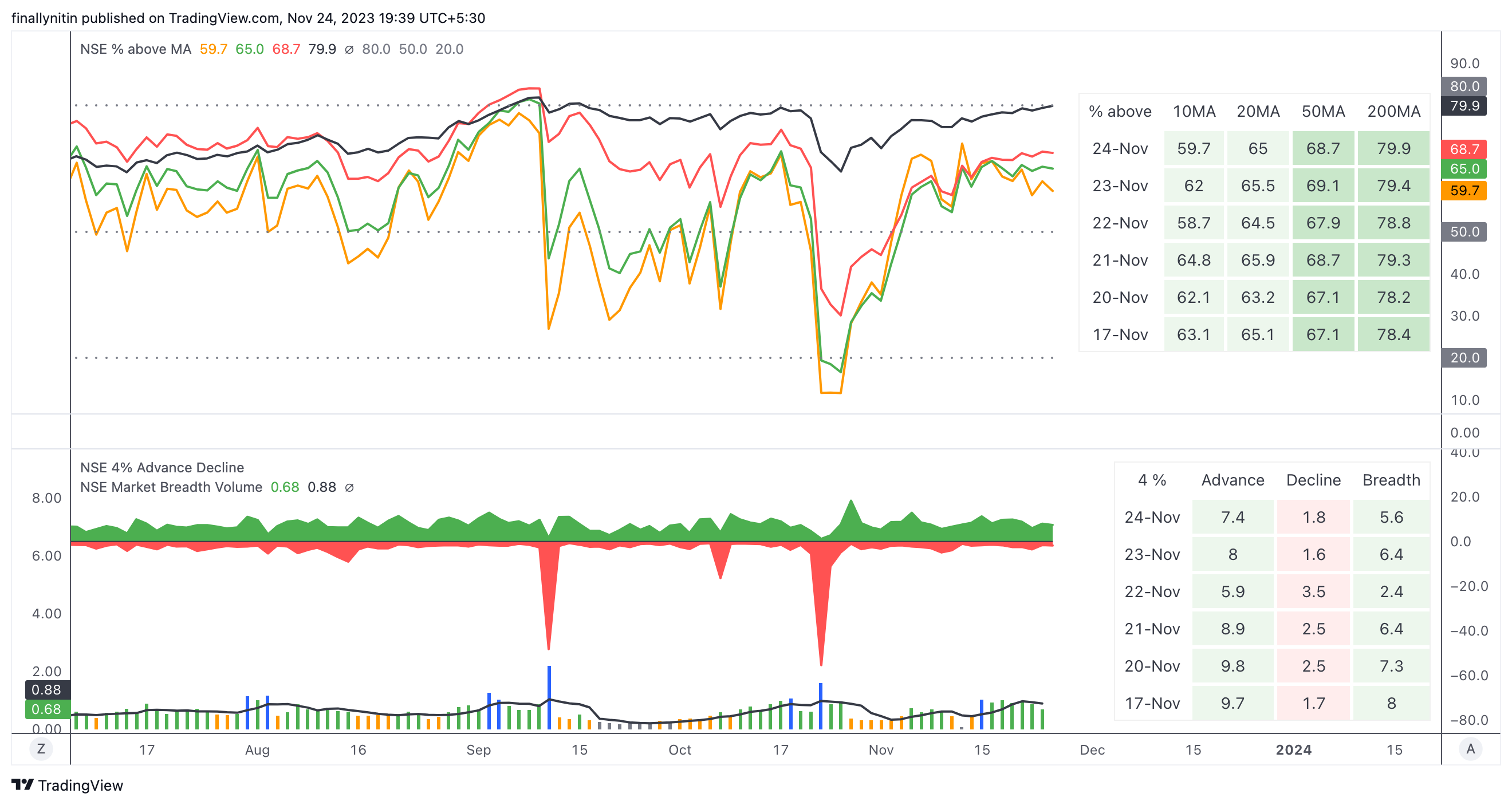Screen dimensions: 1512x805
Task: Click the A auto-scale button
Action: tap(1470, 749)
